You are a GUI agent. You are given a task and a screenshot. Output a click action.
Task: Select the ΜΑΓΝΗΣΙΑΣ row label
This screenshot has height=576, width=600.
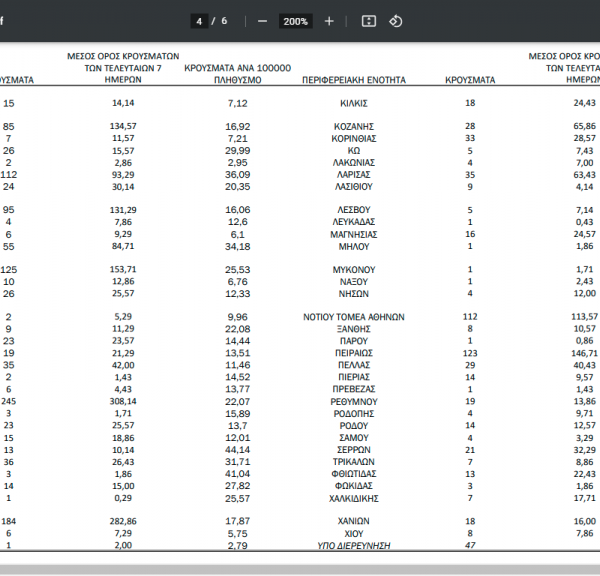[354, 234]
